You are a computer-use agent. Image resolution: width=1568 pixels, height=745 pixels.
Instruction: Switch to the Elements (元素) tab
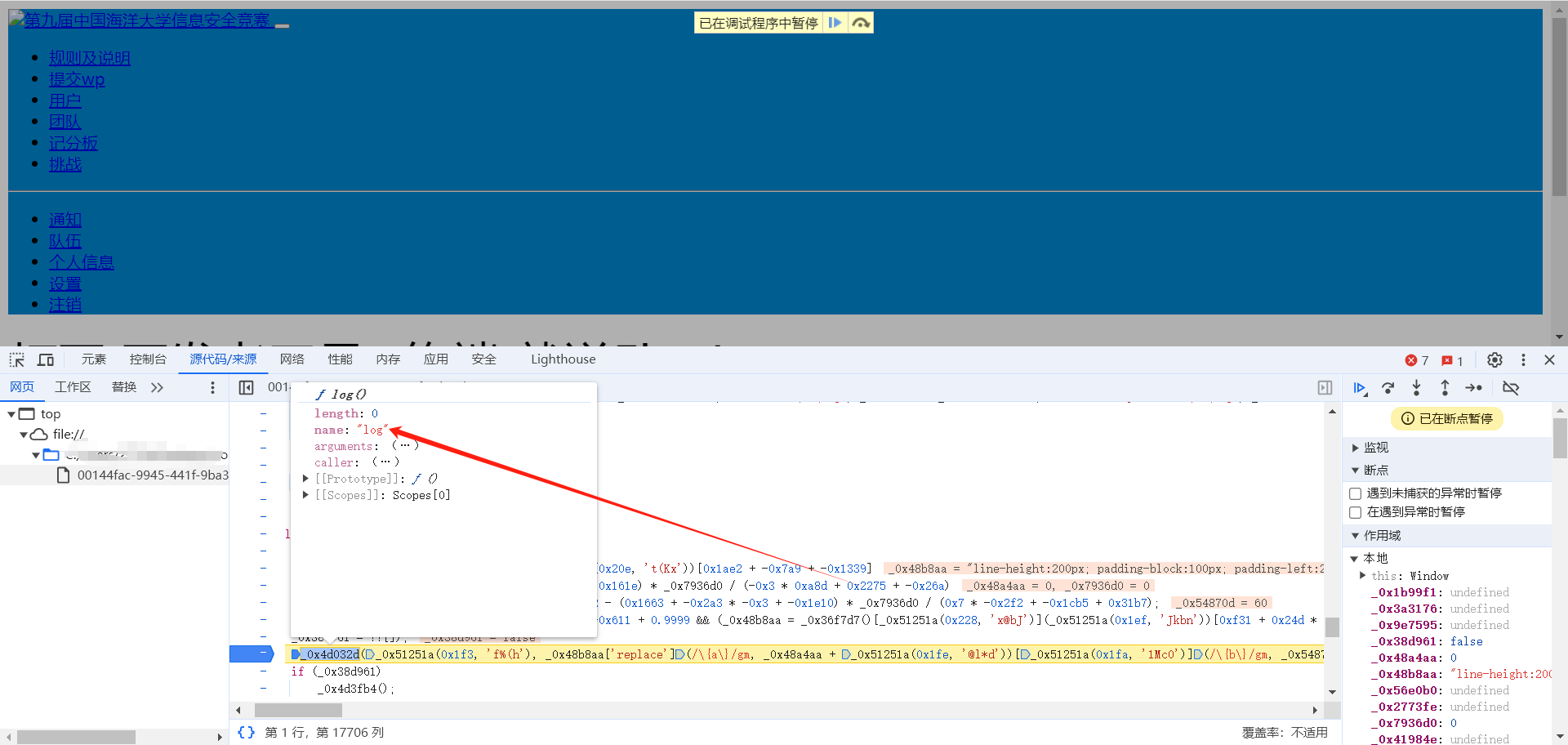[x=94, y=359]
